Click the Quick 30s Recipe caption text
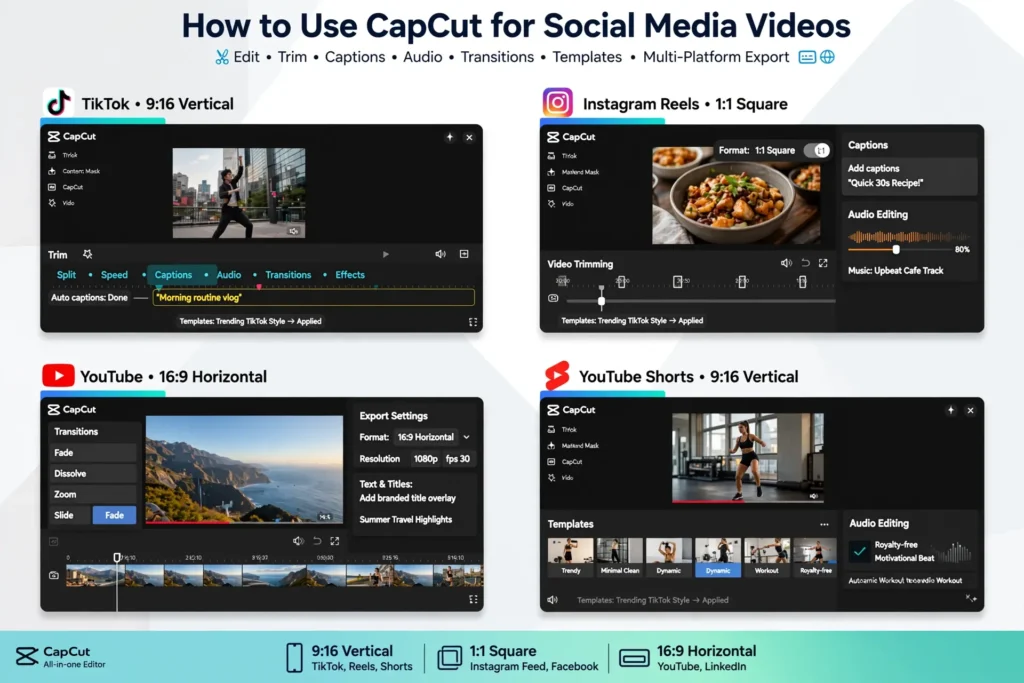1024x683 pixels. click(886, 183)
